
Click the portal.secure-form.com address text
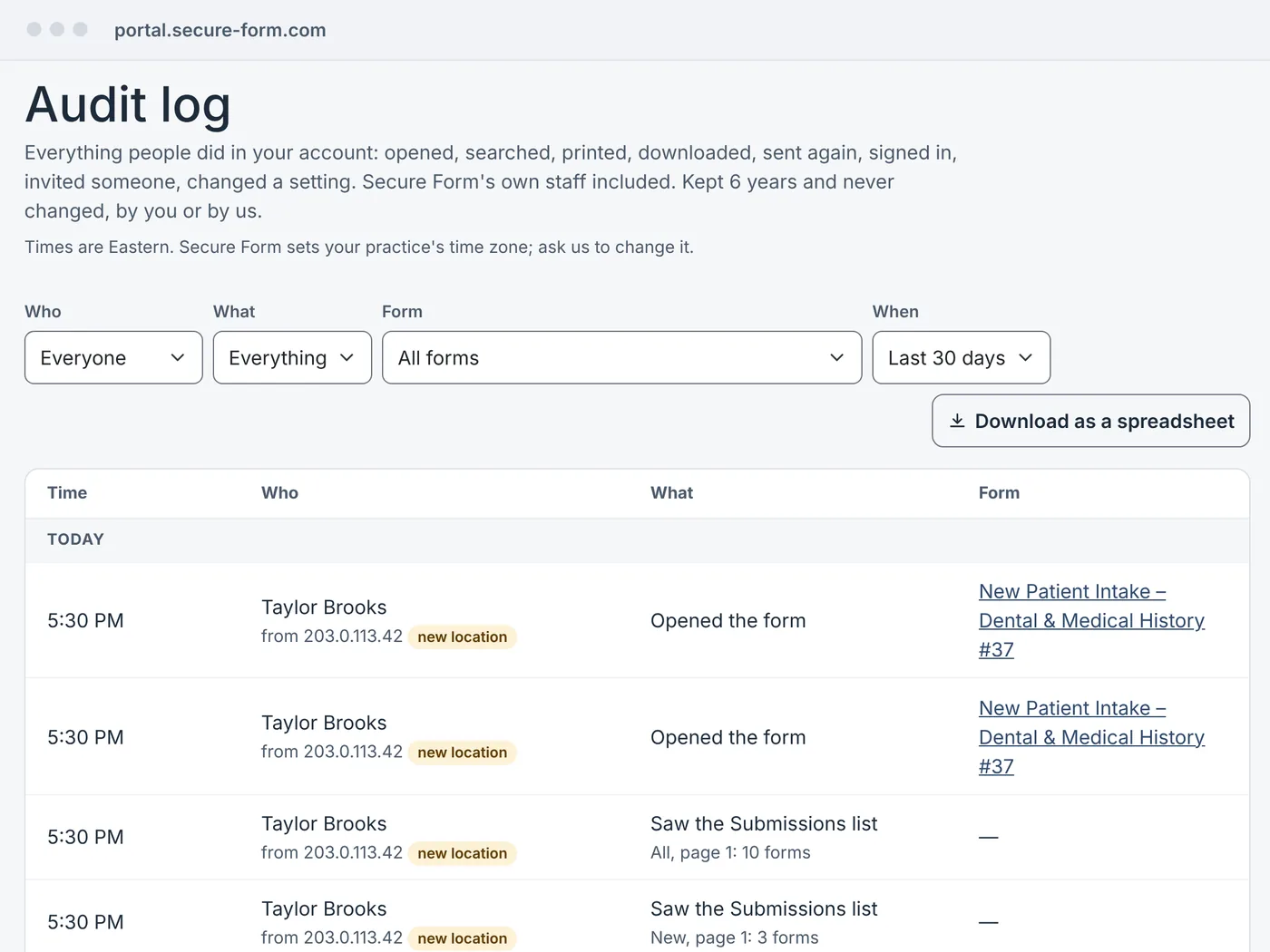coord(220,30)
